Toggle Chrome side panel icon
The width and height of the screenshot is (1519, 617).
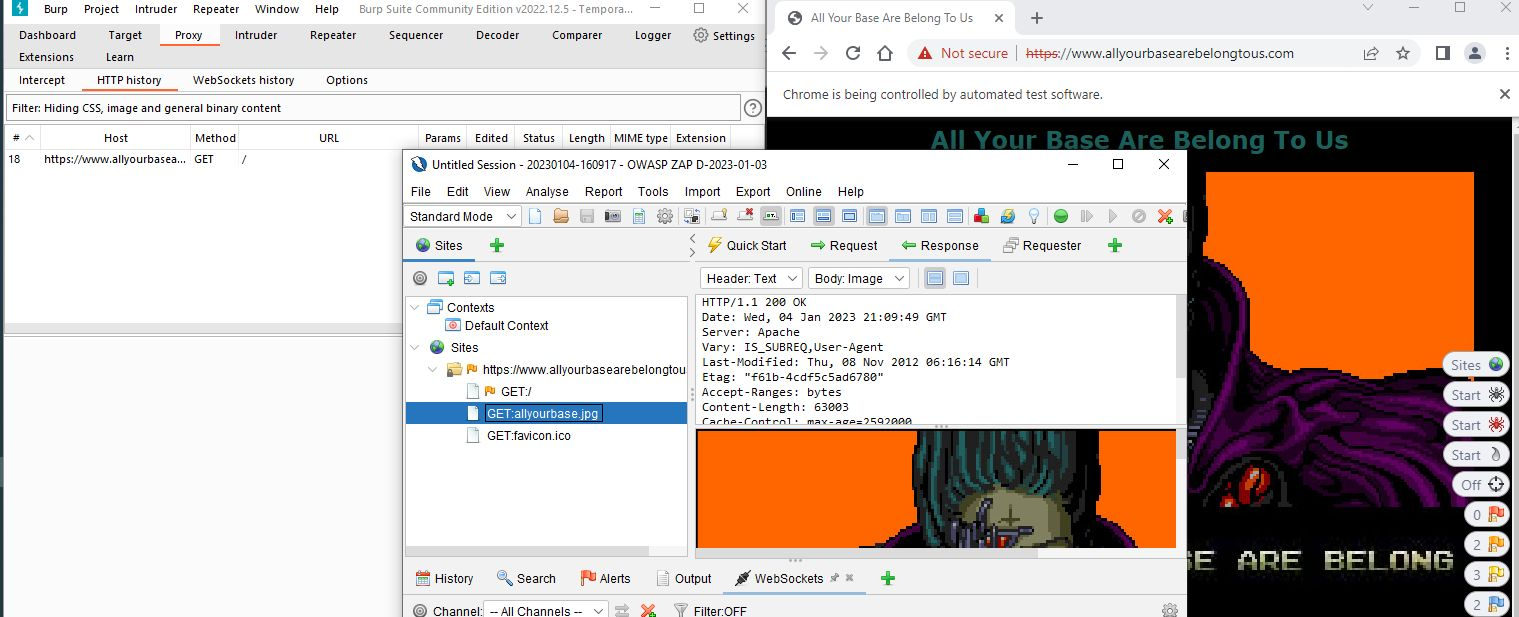click(x=1443, y=53)
